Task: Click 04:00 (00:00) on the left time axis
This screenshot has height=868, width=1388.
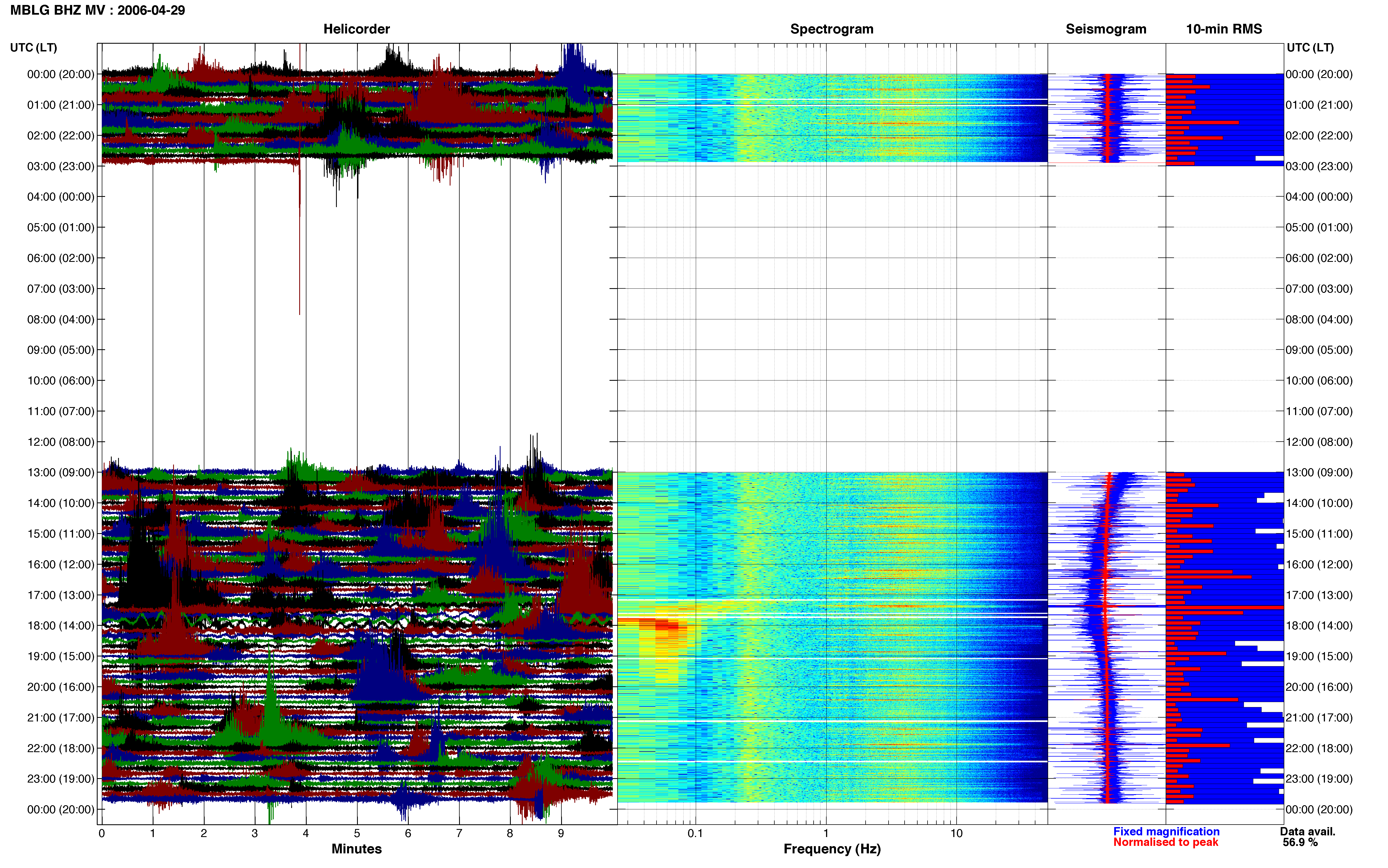Action: coord(60,197)
